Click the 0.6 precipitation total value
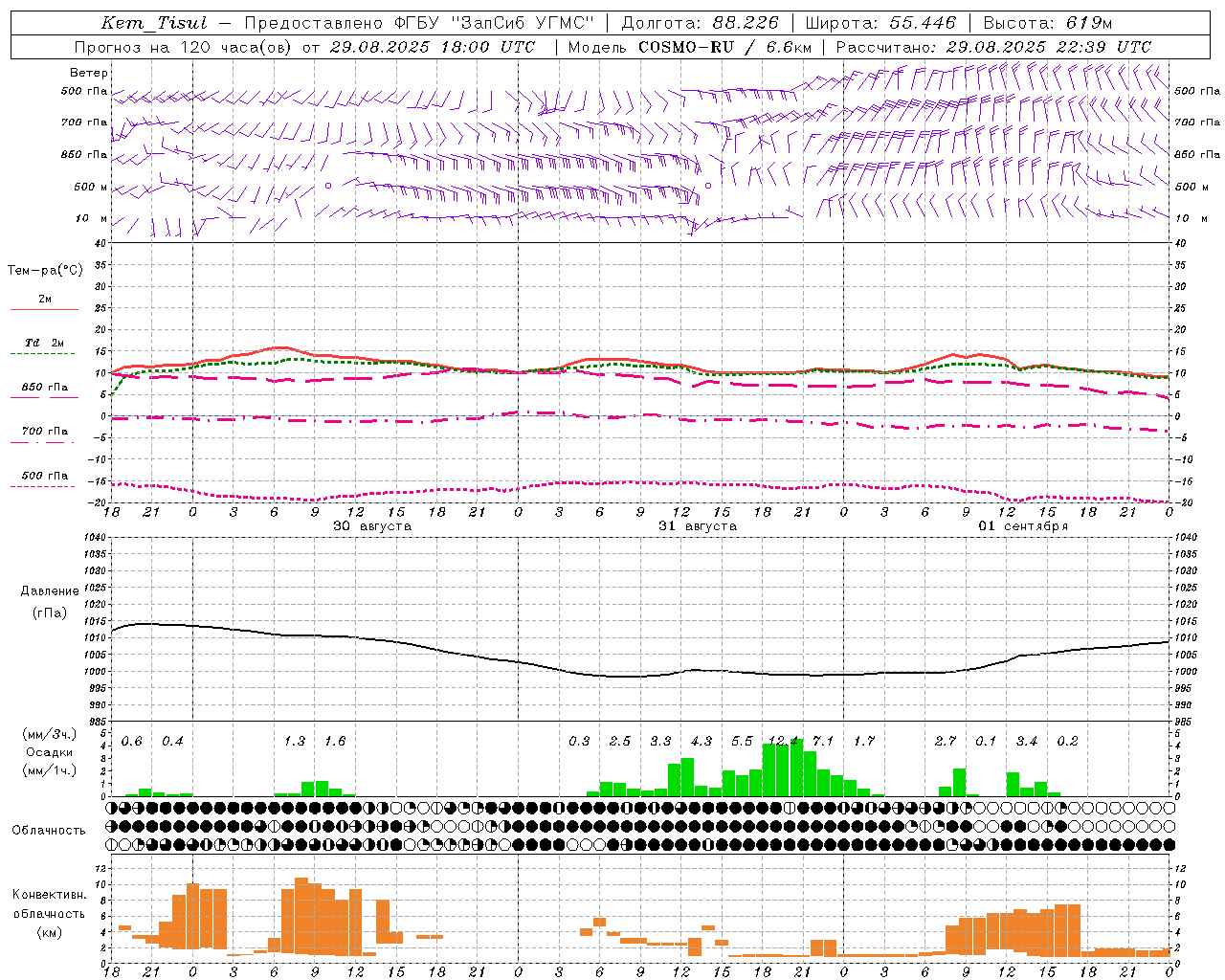 coord(132,742)
